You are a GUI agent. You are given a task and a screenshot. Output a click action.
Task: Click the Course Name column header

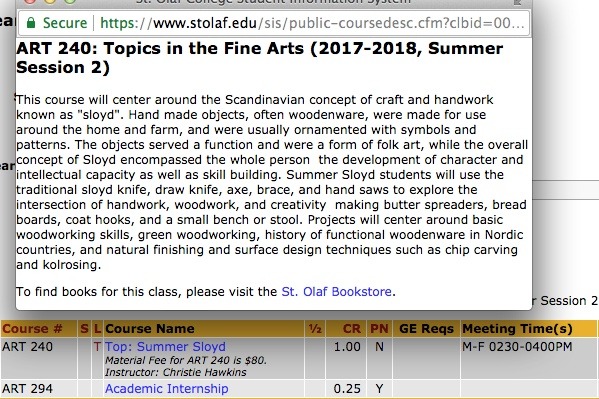150,329
